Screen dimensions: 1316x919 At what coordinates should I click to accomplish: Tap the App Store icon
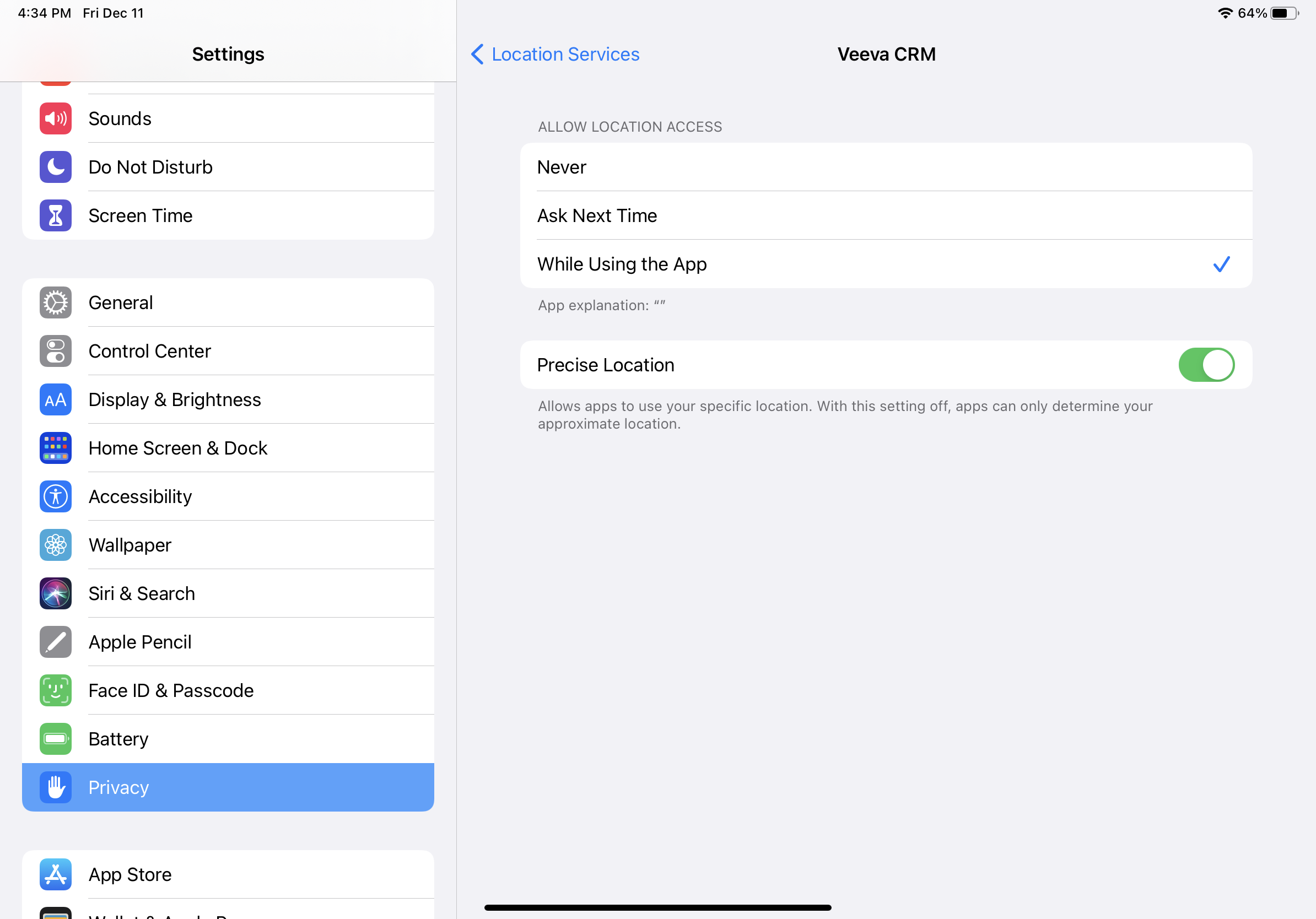(56, 874)
